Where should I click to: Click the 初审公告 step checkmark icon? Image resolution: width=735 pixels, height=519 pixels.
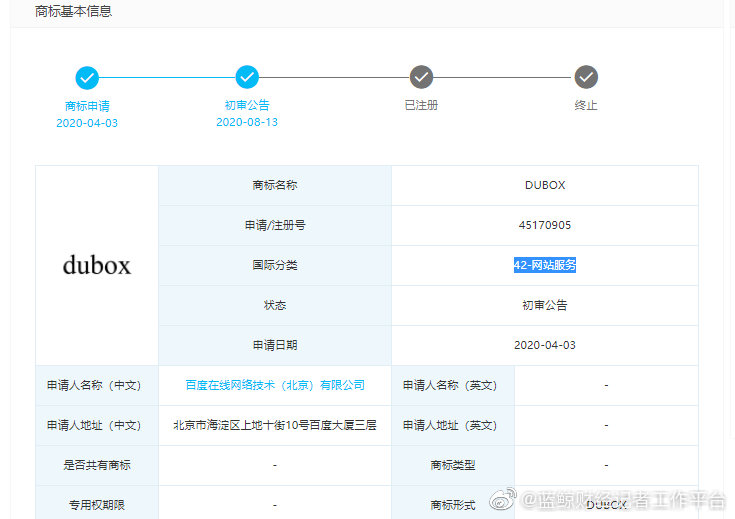coord(247,77)
